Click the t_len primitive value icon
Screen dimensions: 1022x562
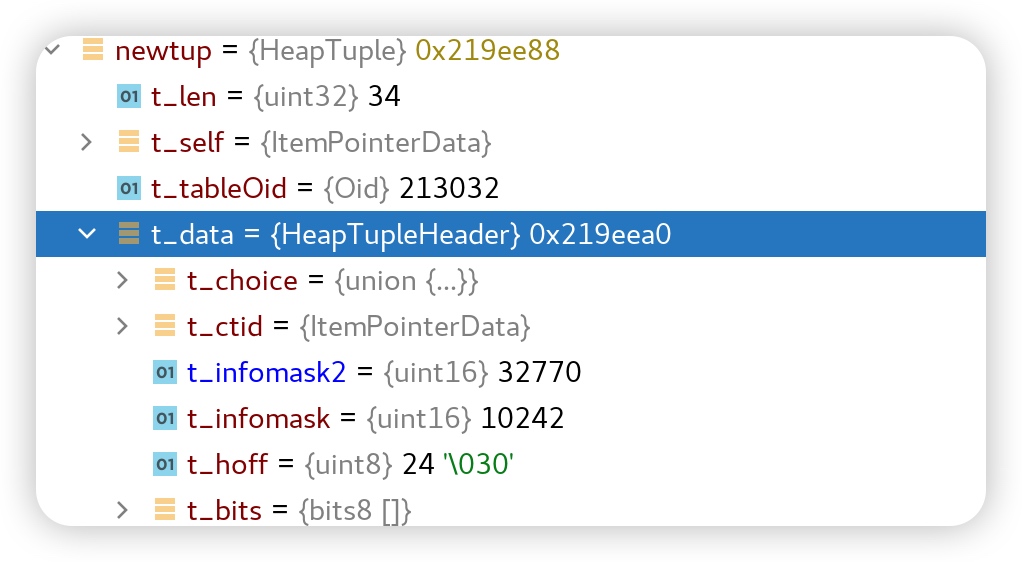[x=129, y=96]
